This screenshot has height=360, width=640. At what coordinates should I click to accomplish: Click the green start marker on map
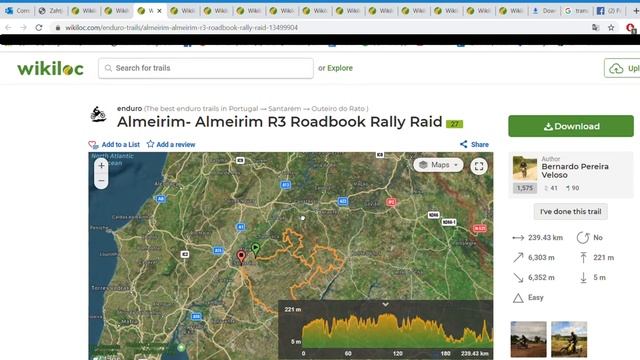point(256,249)
